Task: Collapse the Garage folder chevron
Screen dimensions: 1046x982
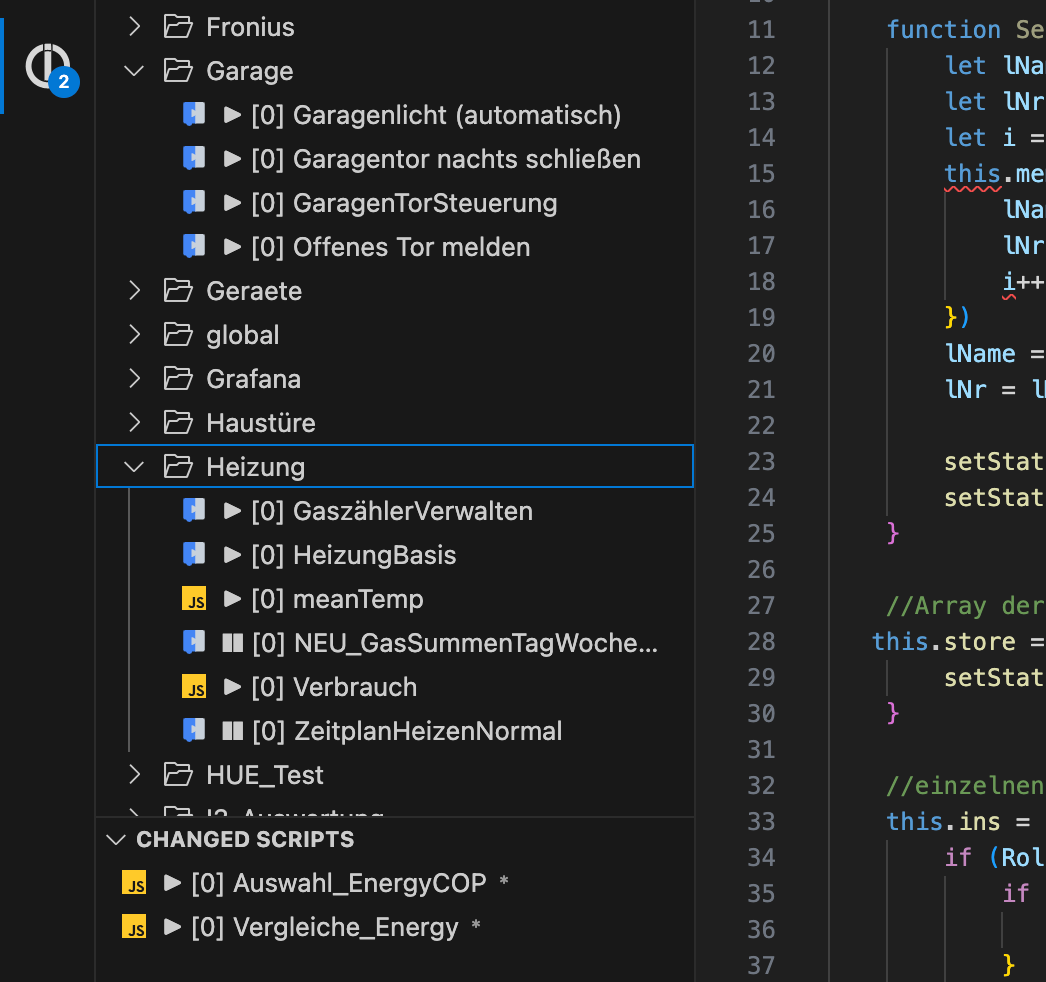Action: (x=135, y=71)
